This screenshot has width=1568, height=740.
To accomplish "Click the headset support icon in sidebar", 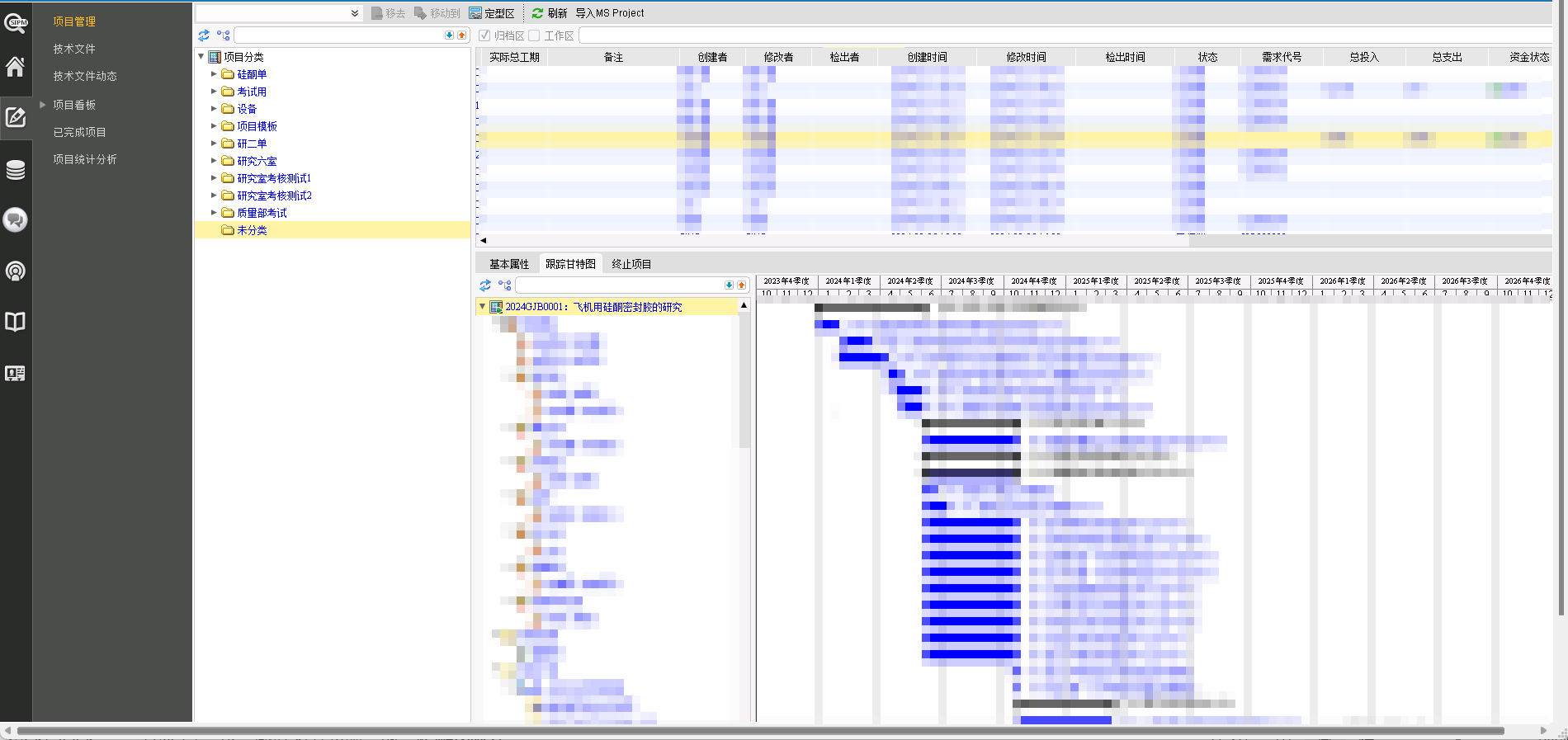I will pos(16,271).
